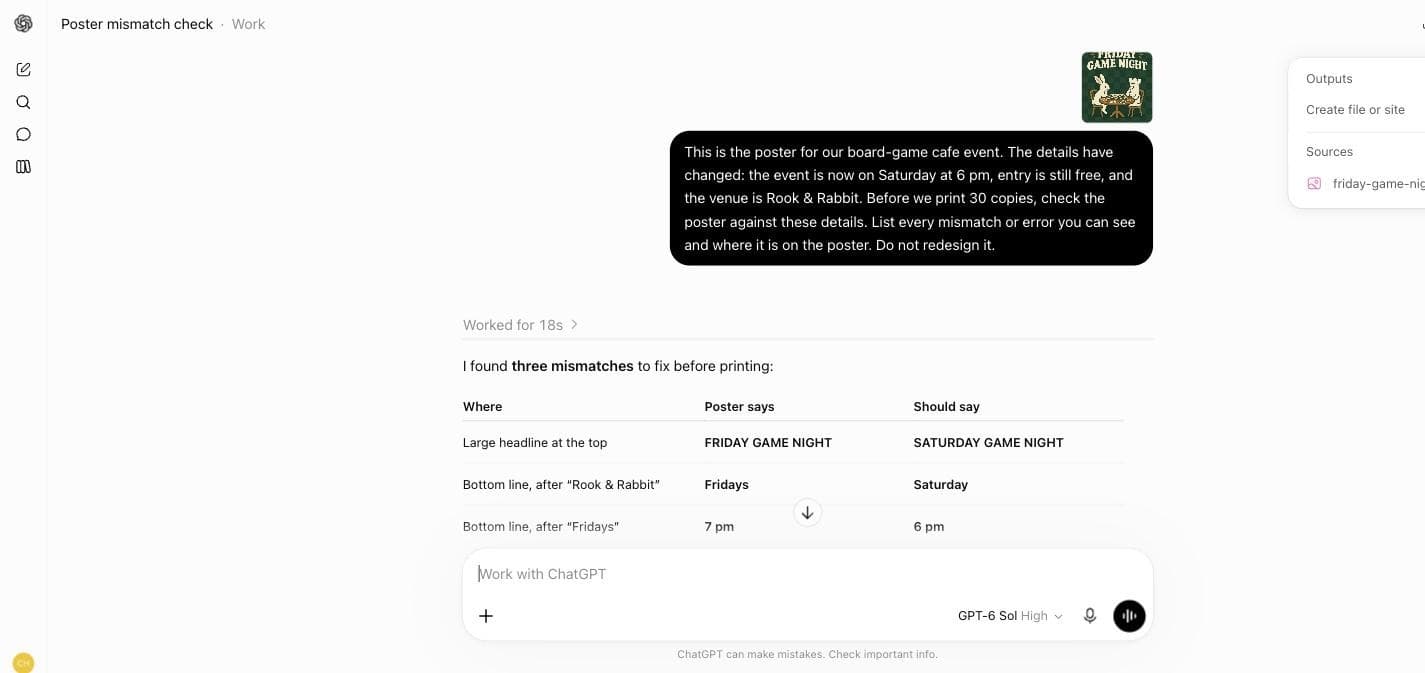The height and width of the screenshot is (673, 1425).
Task: Select 'Create file or site' option
Action: click(x=1355, y=110)
